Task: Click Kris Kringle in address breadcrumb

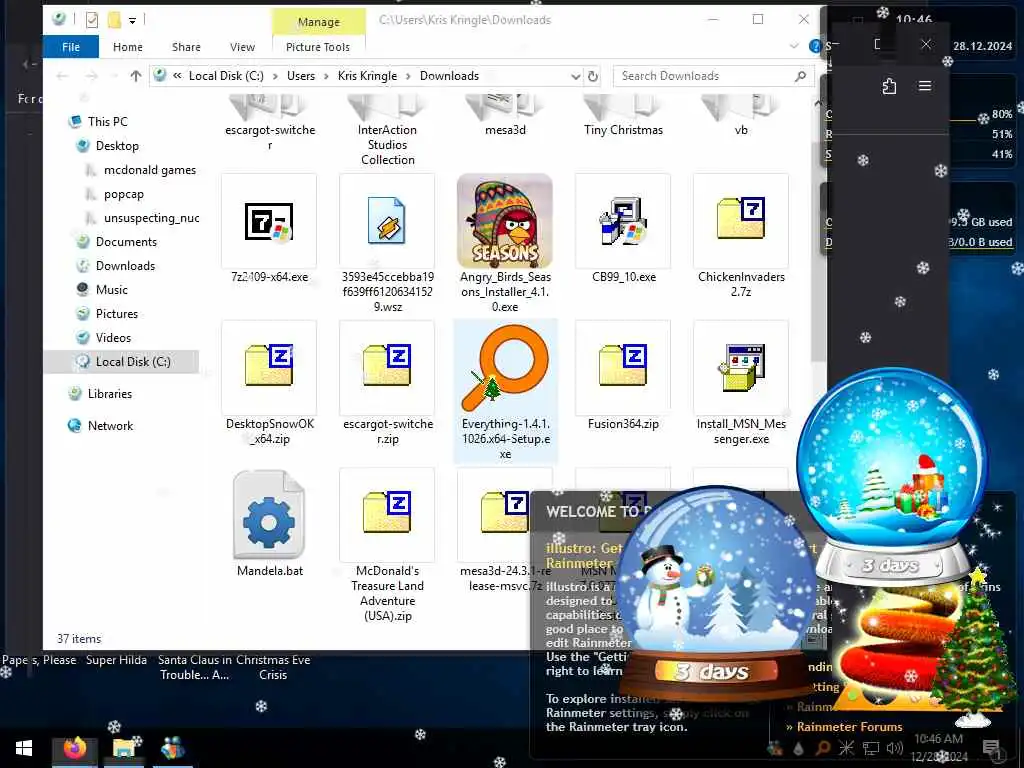Action: 367,76
